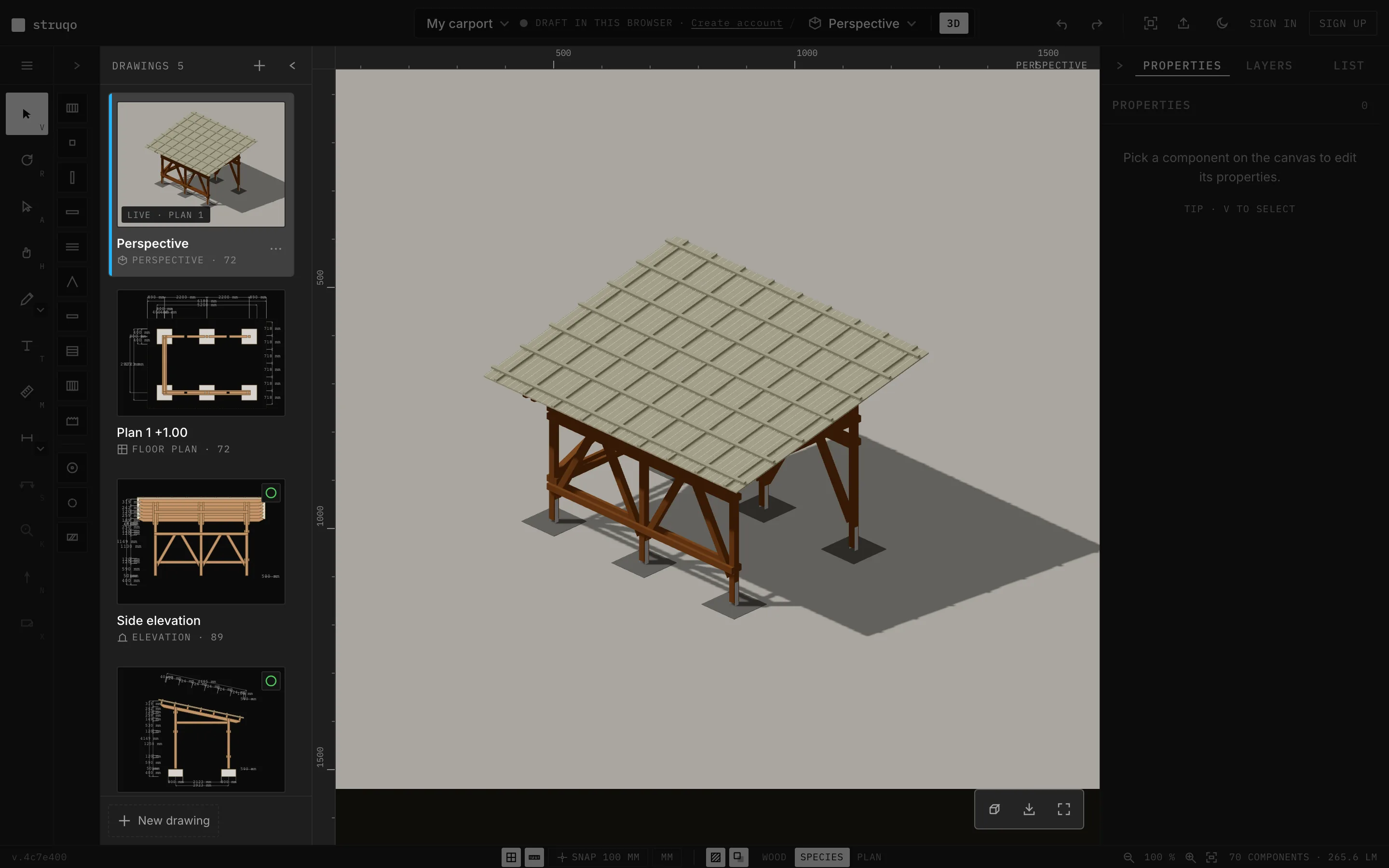1389x868 pixels.
Task: Activate the Rotate tool (R)
Action: 27,160
